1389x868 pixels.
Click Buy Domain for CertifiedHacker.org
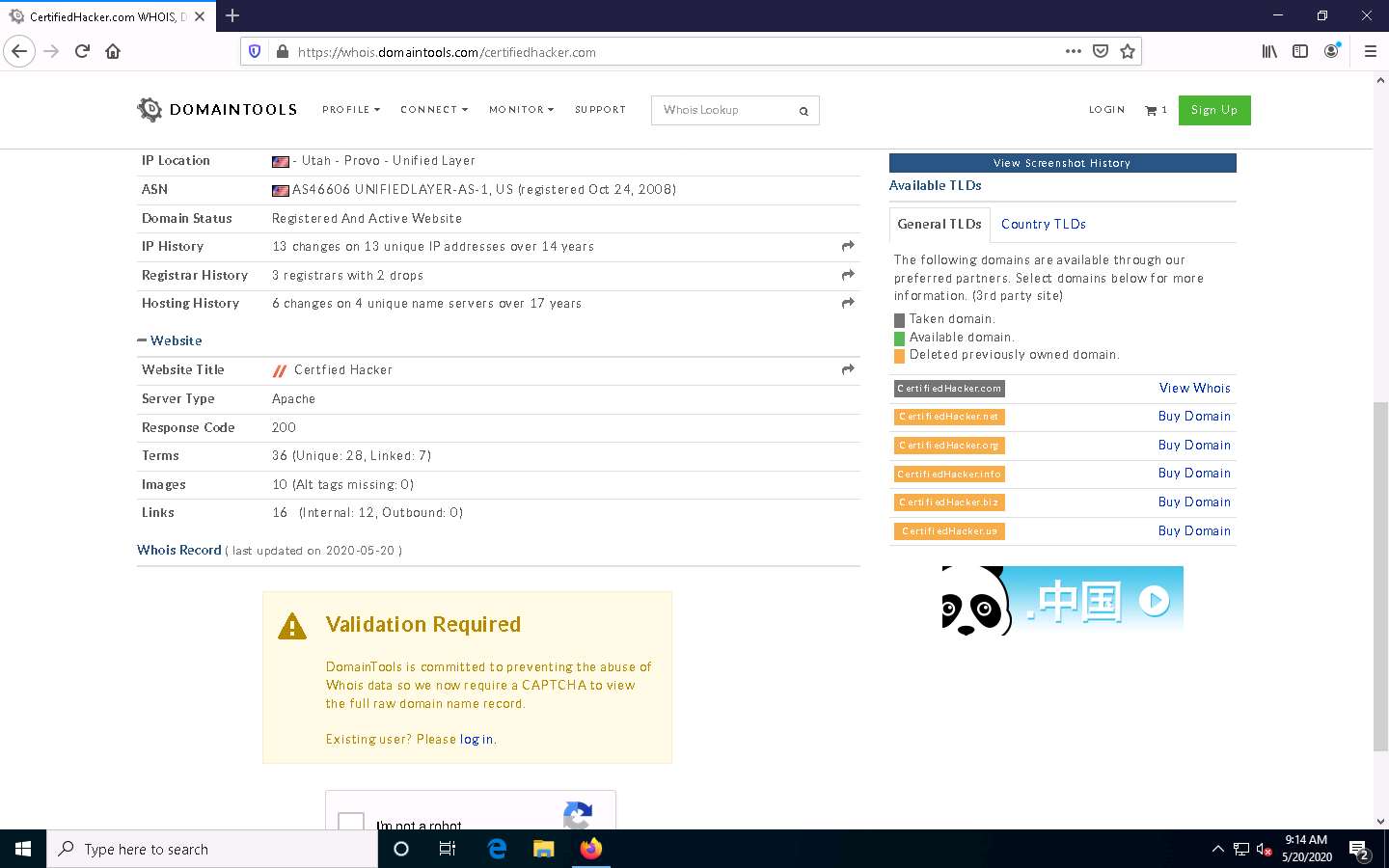click(x=1194, y=445)
